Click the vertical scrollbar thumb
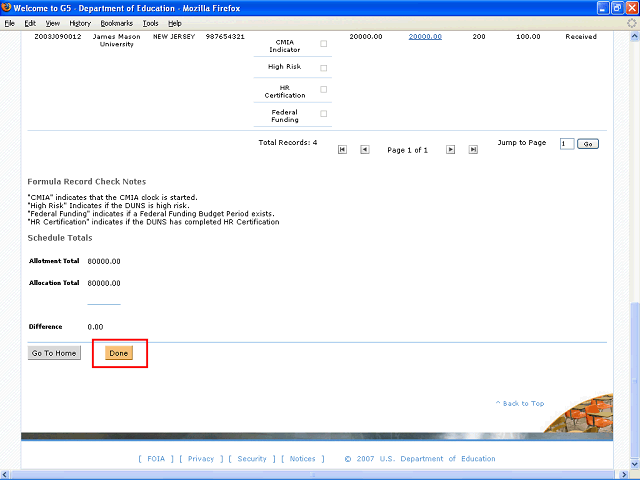 click(x=635, y=381)
